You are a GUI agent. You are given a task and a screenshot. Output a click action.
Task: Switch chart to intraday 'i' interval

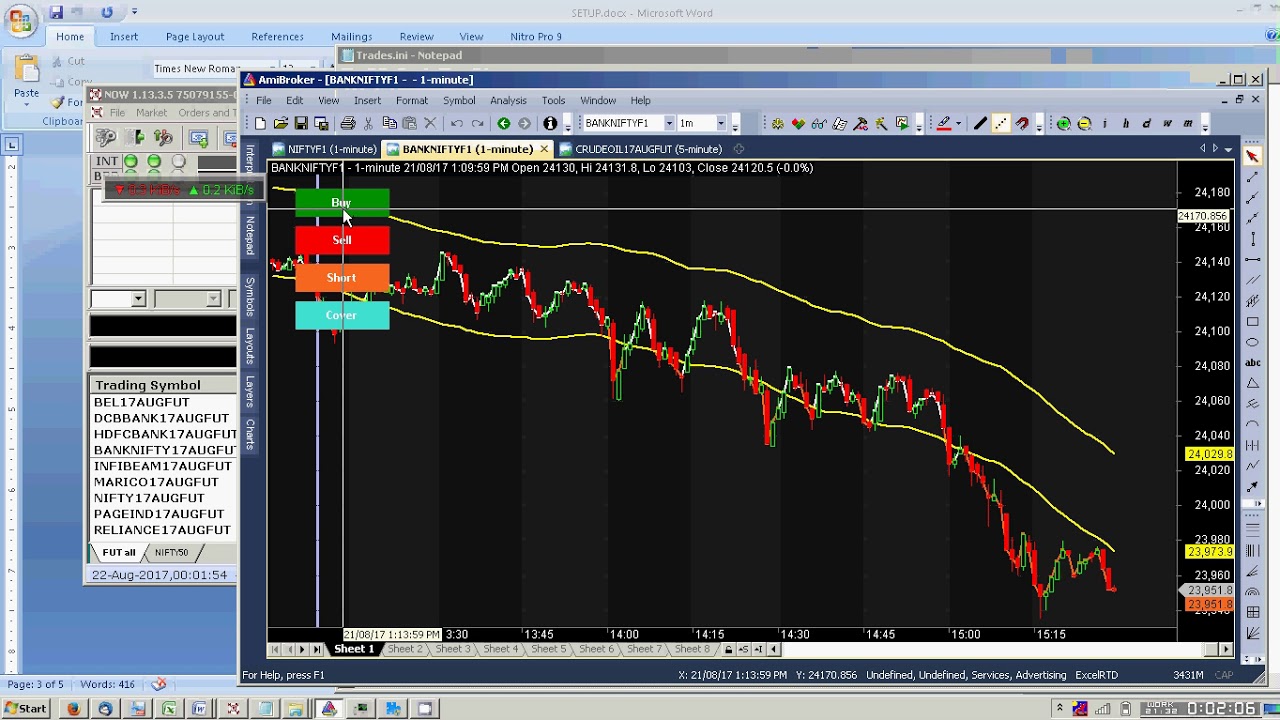1105,123
